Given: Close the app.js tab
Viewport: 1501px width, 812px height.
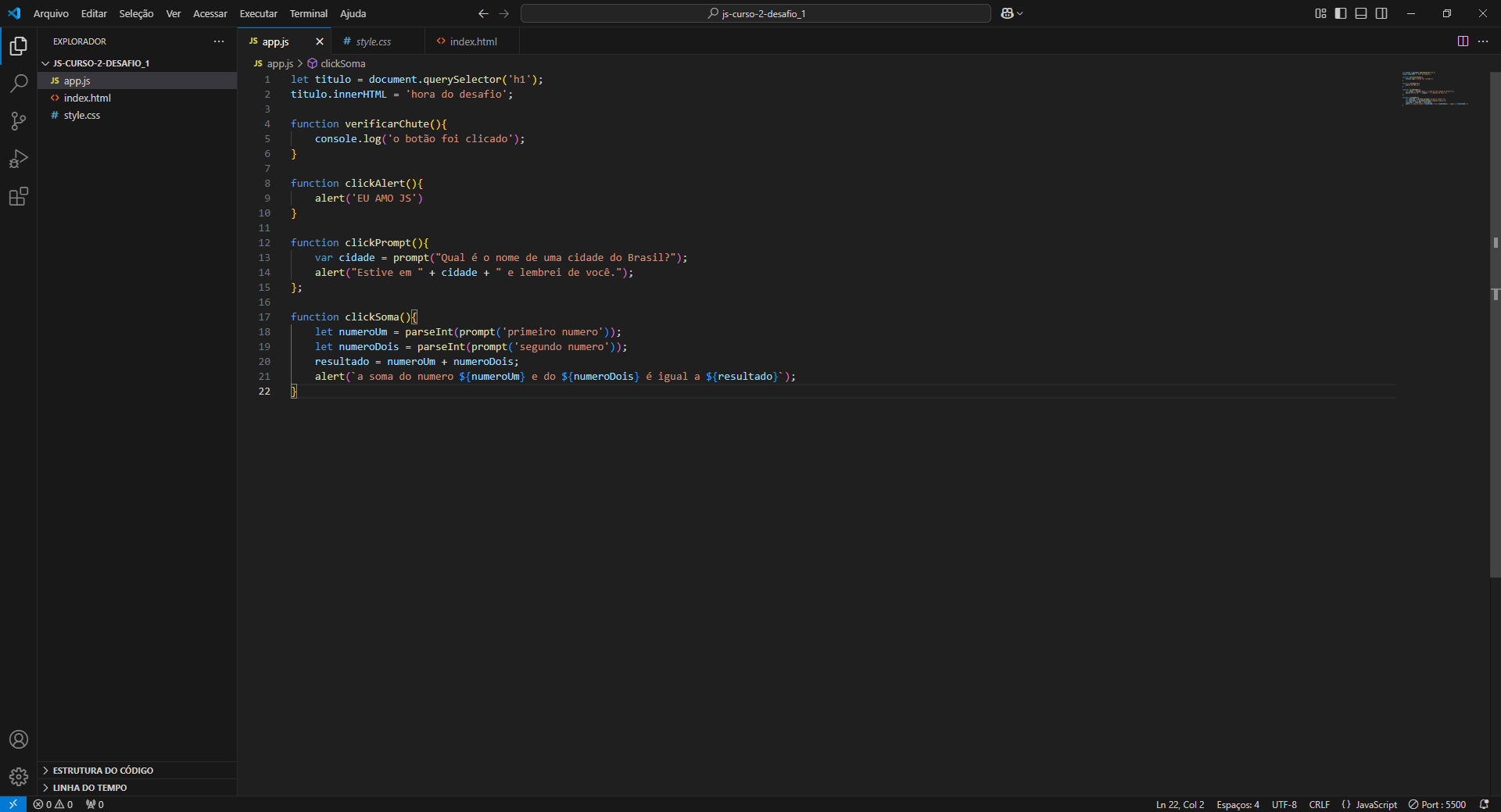Looking at the screenshot, I should point(320,41).
